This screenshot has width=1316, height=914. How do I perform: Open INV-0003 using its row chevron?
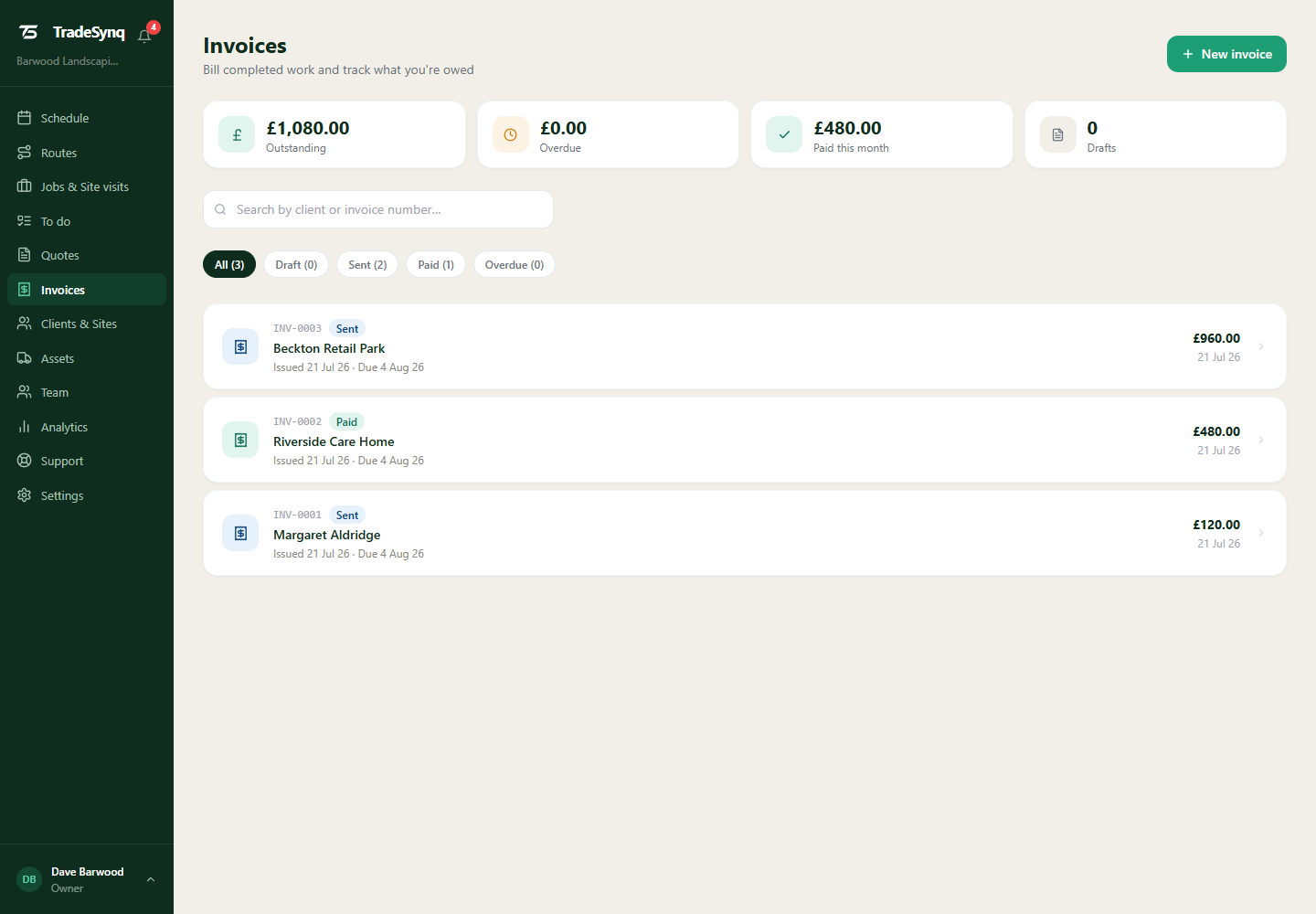(x=1261, y=346)
